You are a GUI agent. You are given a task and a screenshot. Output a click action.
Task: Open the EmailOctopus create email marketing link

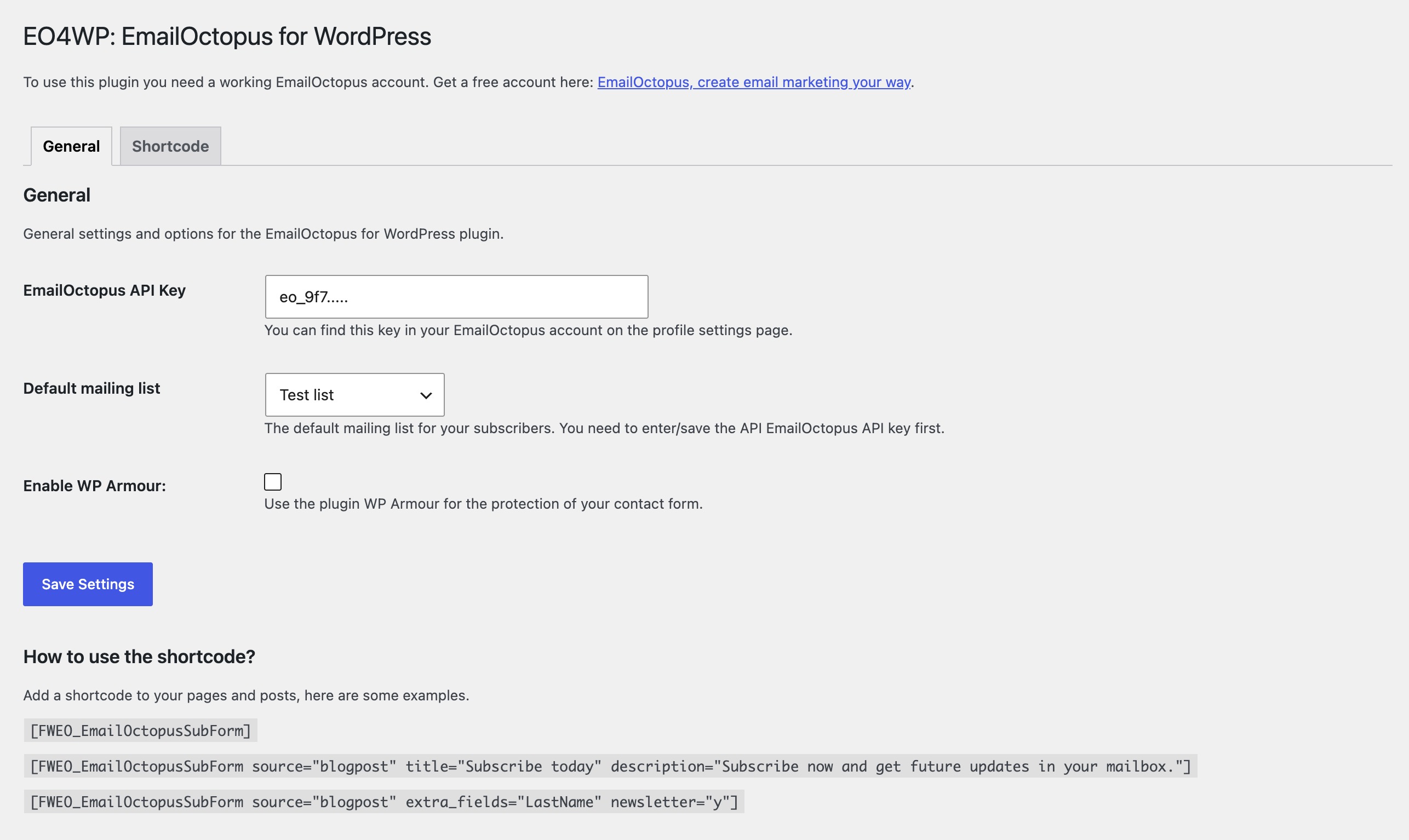click(754, 82)
